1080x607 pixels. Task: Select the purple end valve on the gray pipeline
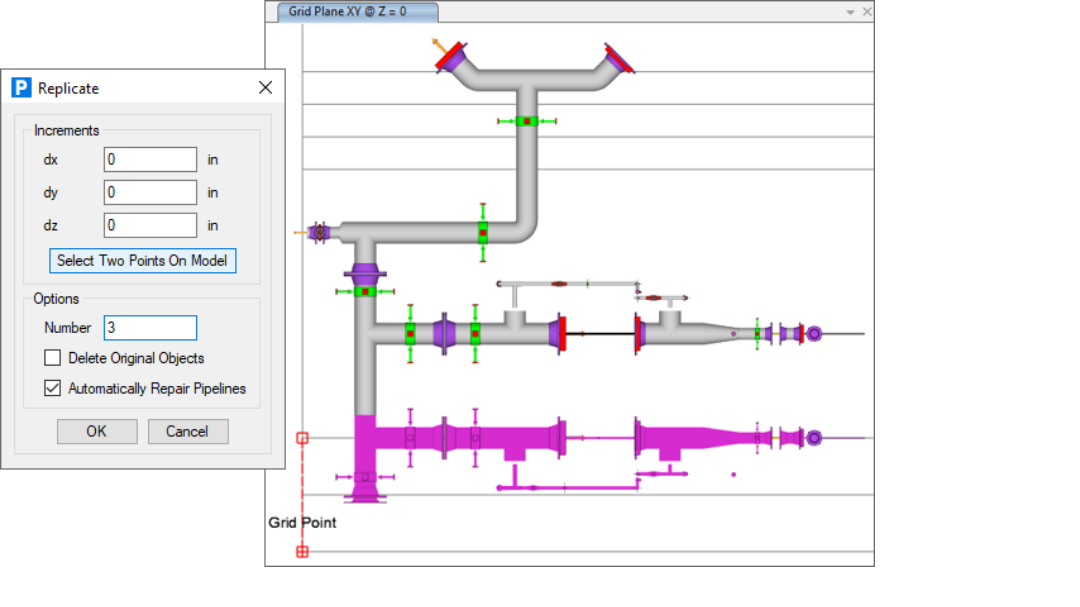point(814,334)
